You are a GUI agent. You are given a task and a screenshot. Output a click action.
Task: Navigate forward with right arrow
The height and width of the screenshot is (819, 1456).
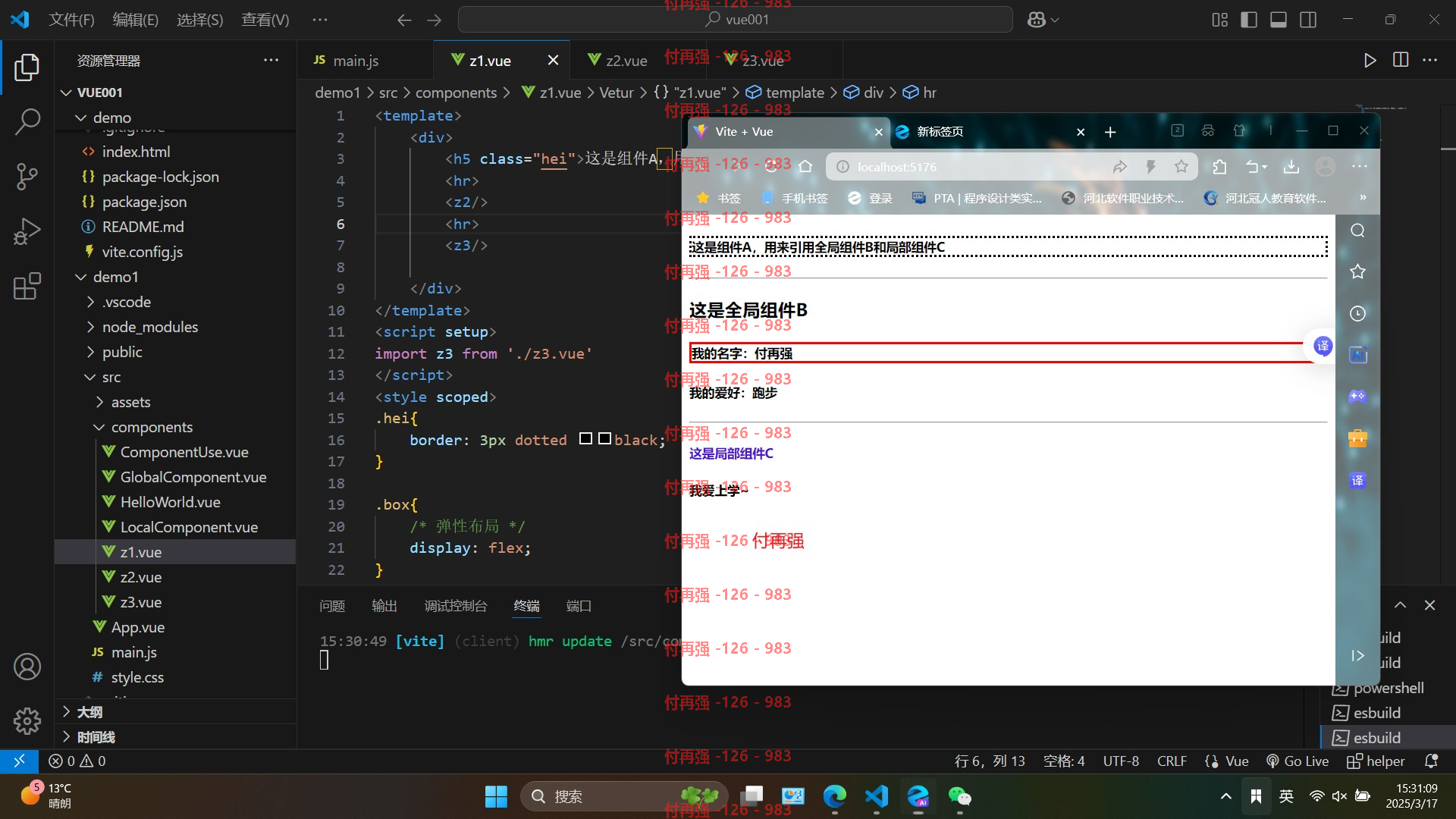pyautogui.click(x=435, y=20)
